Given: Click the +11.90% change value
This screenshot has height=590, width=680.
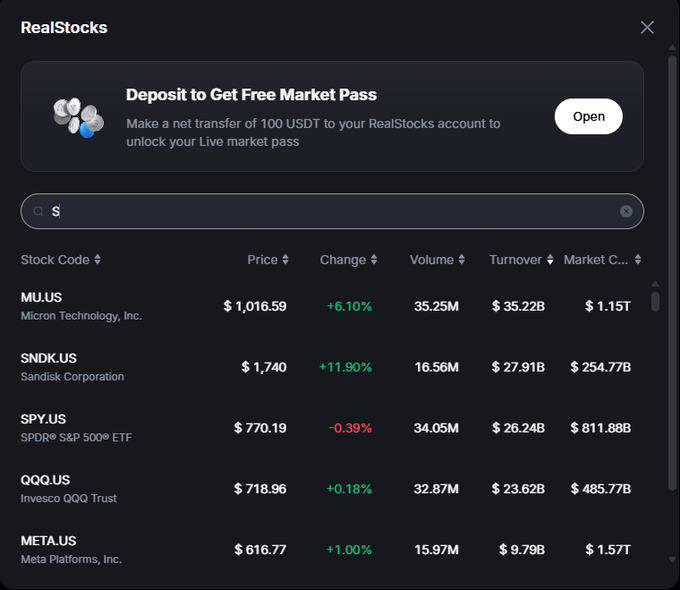Looking at the screenshot, I should click(345, 367).
